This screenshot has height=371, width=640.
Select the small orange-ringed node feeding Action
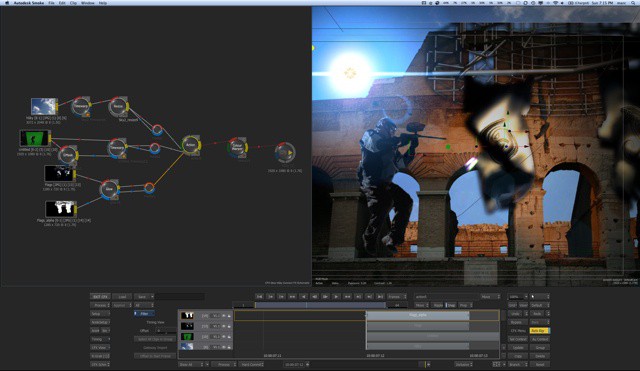click(149, 188)
